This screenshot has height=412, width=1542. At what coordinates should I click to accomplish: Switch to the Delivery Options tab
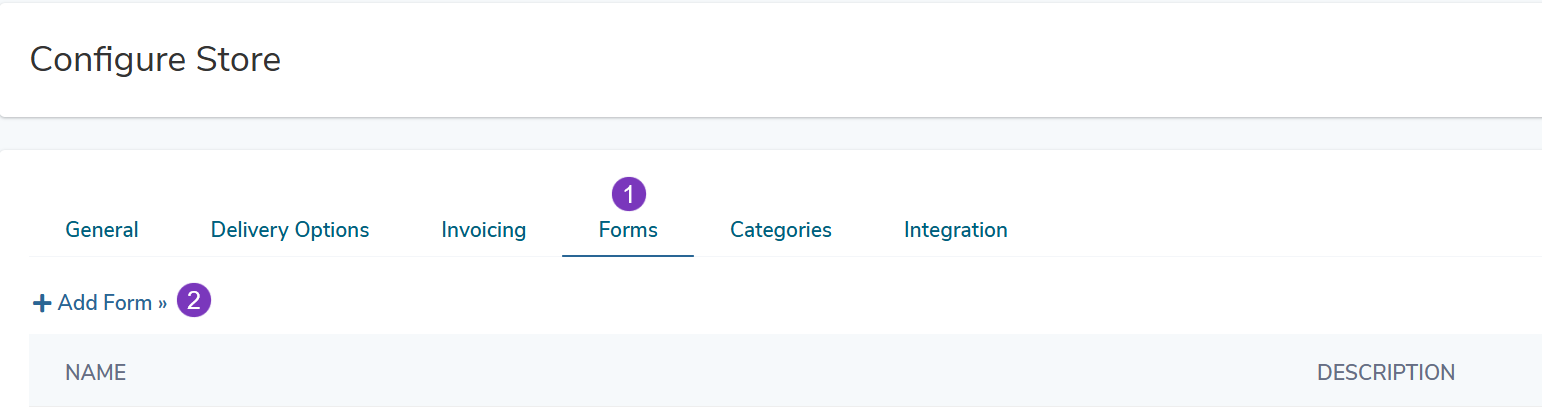coord(290,230)
